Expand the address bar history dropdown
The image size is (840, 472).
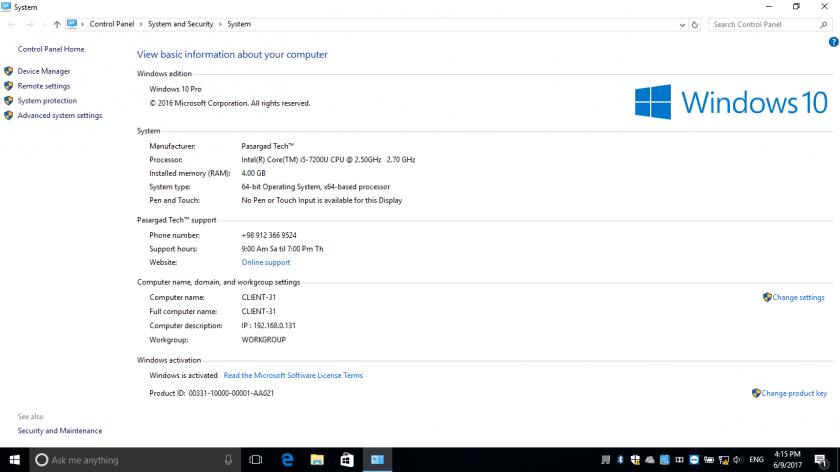(x=680, y=24)
